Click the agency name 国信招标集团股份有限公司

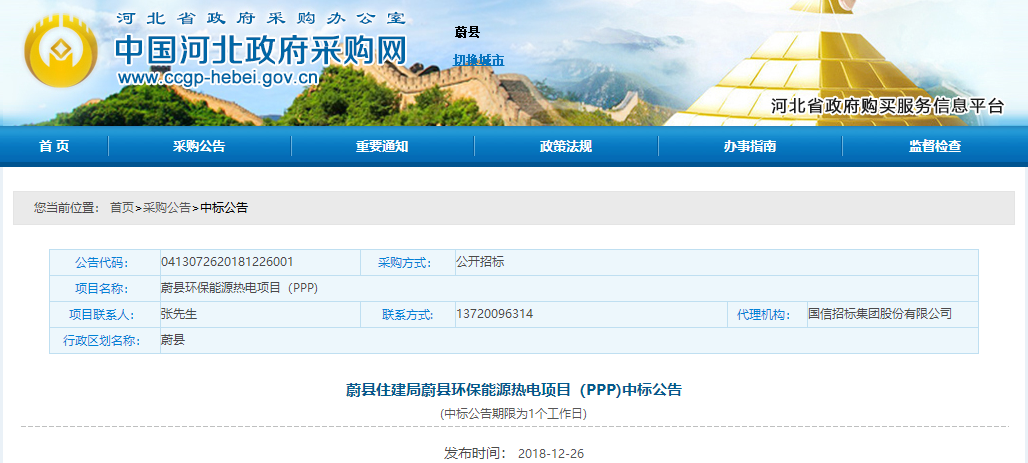point(879,314)
